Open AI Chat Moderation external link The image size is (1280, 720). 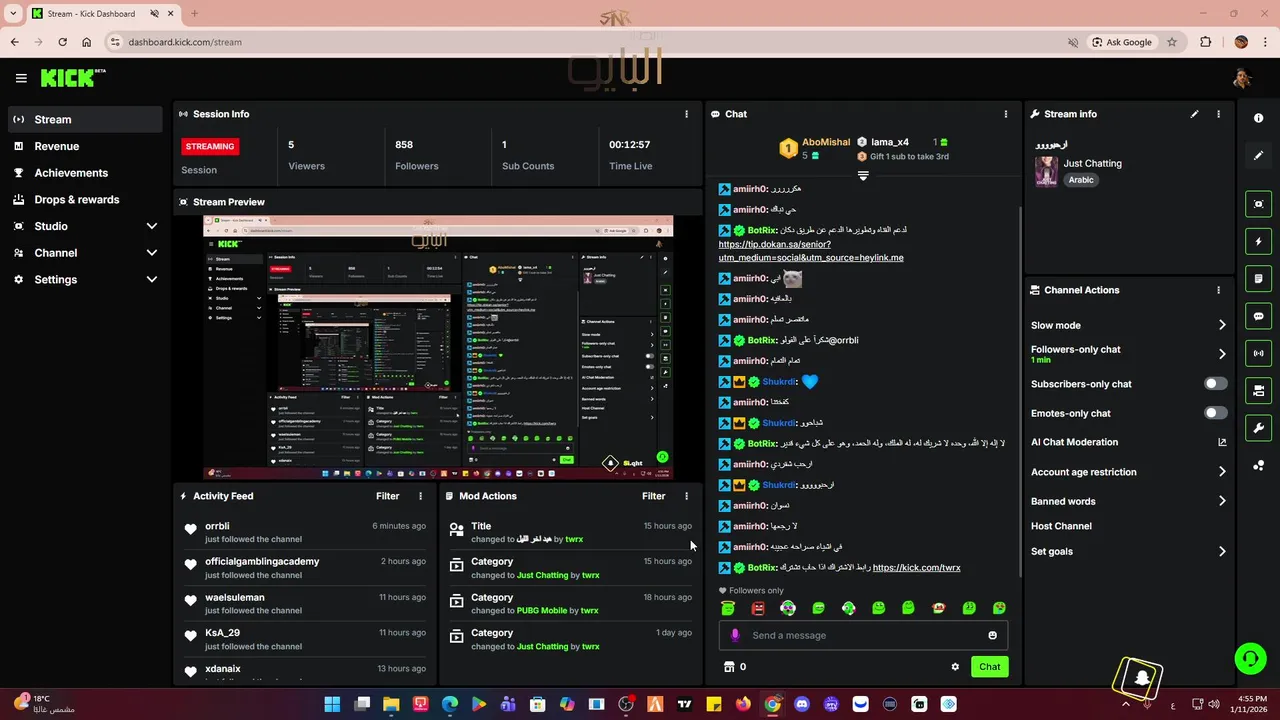coord(1222,442)
